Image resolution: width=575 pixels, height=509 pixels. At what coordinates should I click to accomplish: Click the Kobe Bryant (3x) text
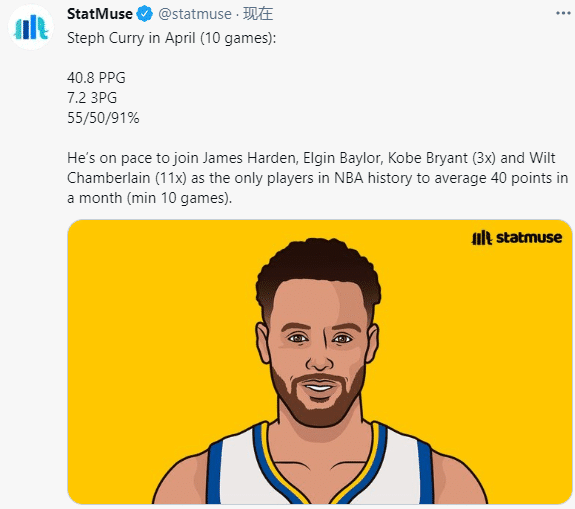point(442,158)
